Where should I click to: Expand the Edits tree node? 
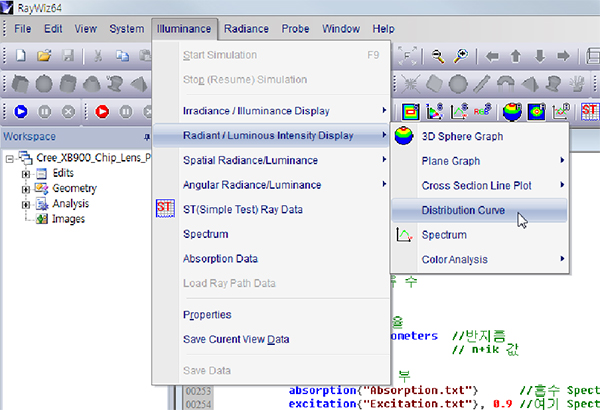pos(26,175)
